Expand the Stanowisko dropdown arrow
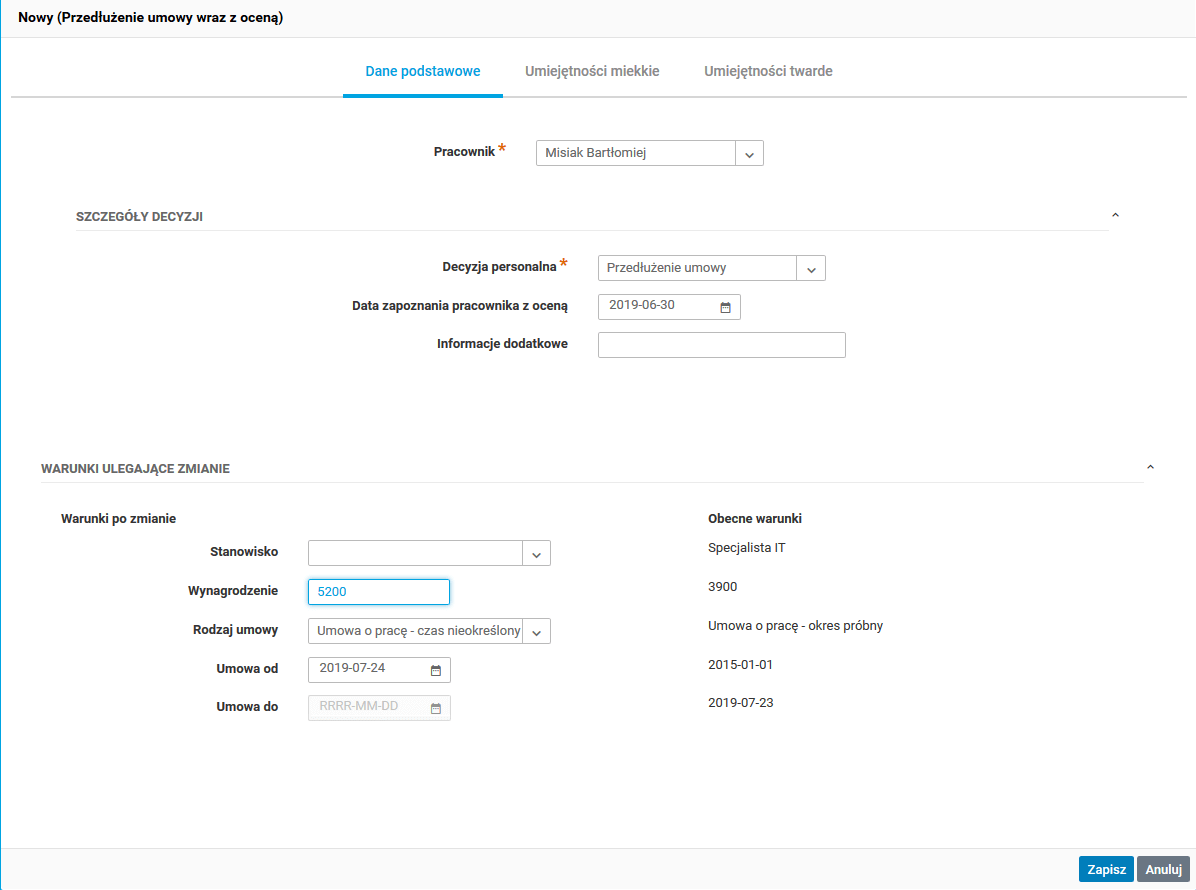This screenshot has height=890, width=1196. 536,554
